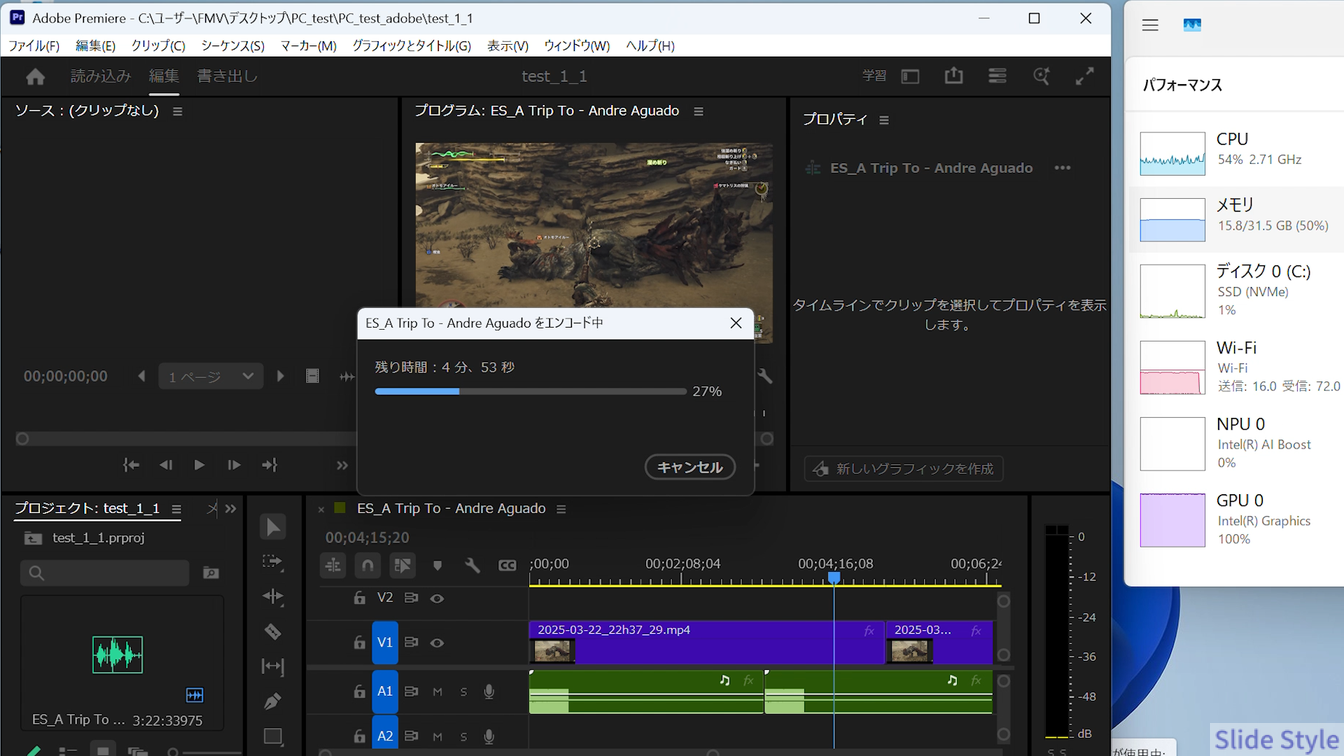The width and height of the screenshot is (1344, 756).
Task: Choose the Track Select Forward tool
Action: [272, 562]
